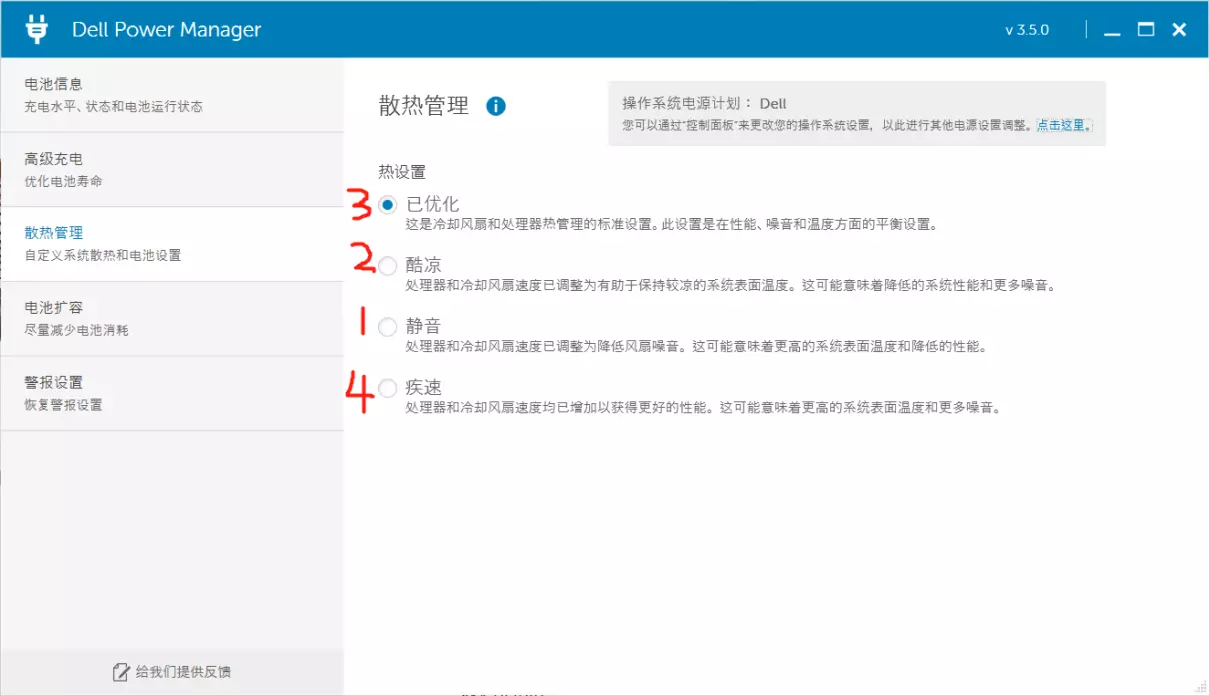The height and width of the screenshot is (696, 1210).
Task: Follow the 点击这里 control panel link
Action: 1064,125
